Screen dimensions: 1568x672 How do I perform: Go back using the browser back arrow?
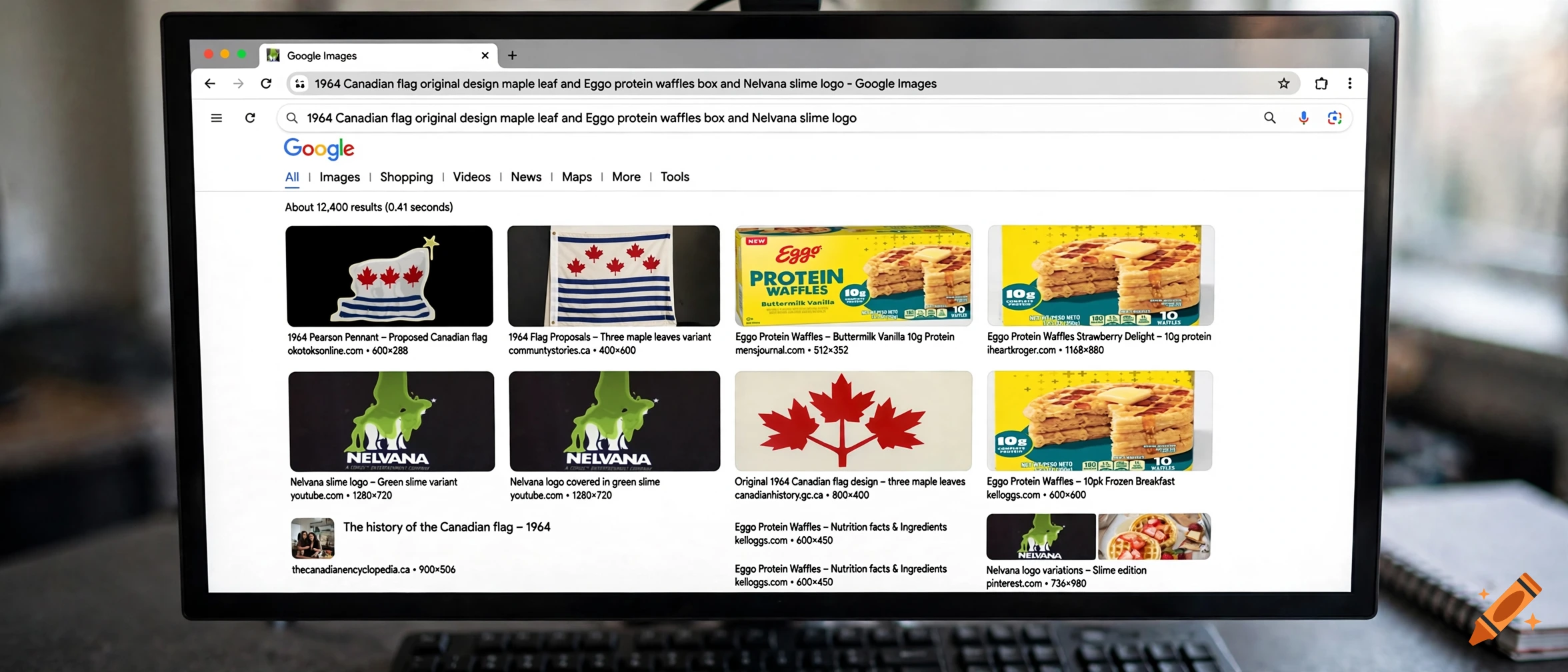(210, 83)
